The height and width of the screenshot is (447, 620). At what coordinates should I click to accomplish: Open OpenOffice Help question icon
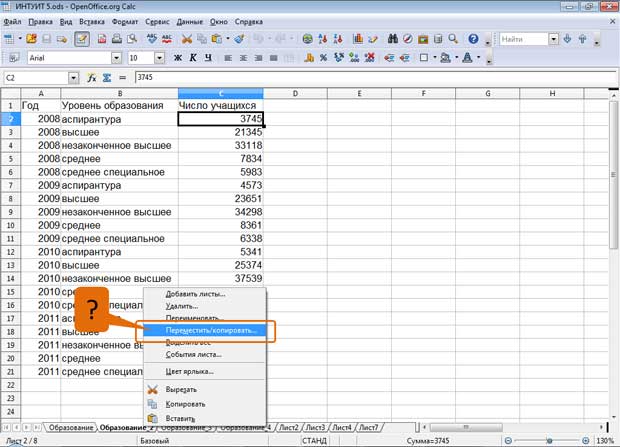(473, 39)
